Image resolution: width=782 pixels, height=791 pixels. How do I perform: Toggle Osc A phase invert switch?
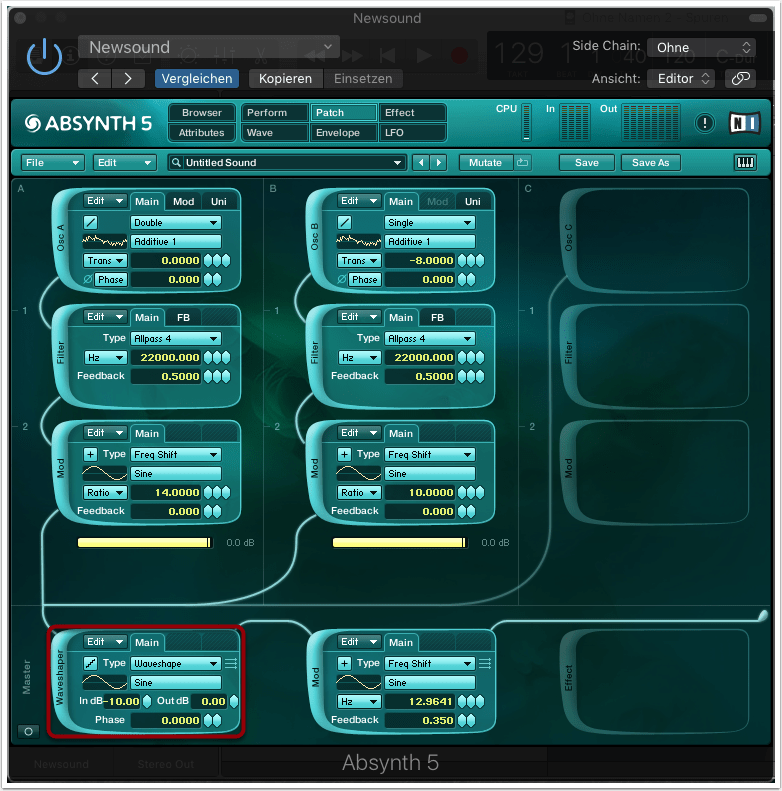tap(88, 280)
